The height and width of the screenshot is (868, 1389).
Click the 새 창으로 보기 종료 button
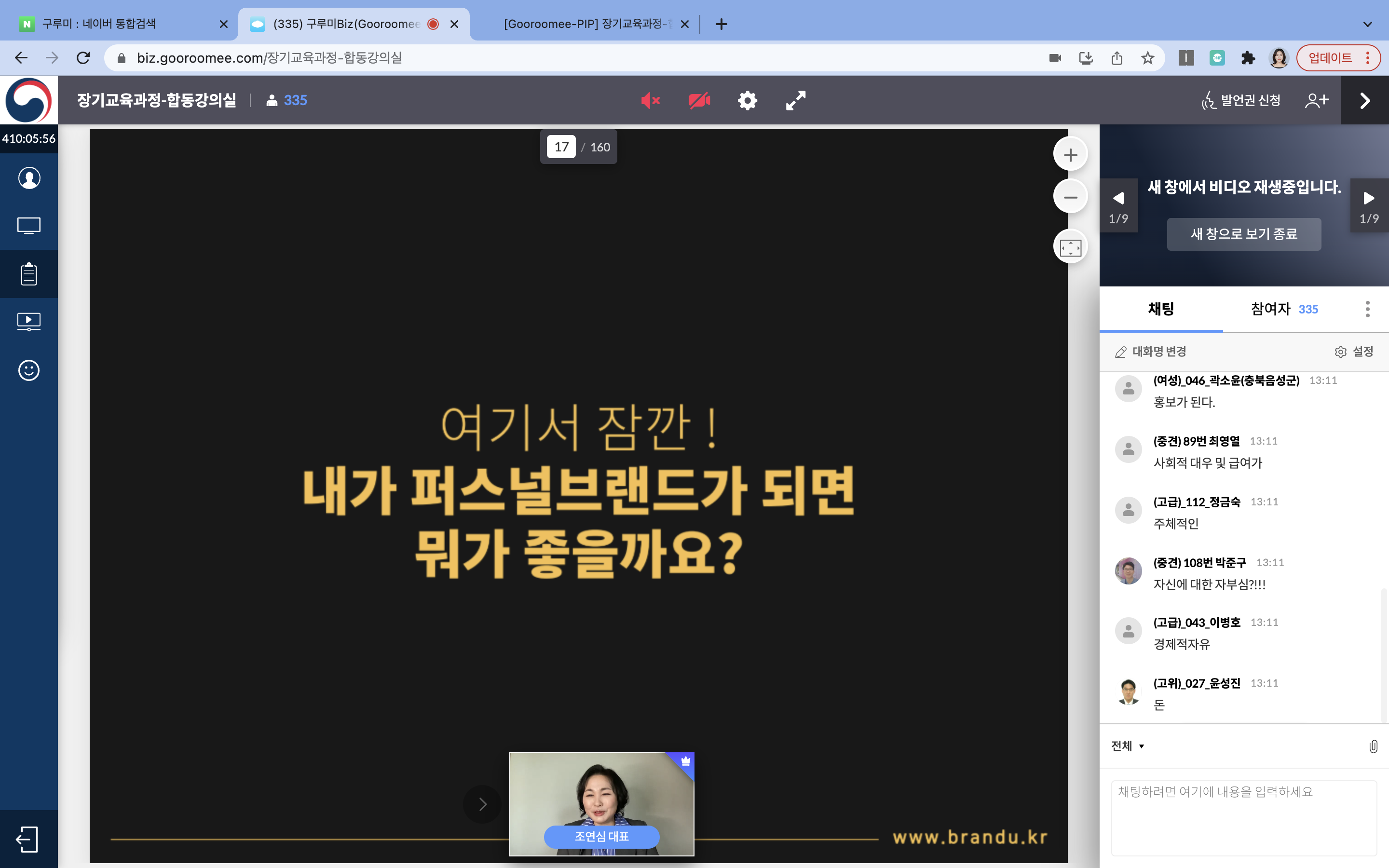click(1243, 234)
